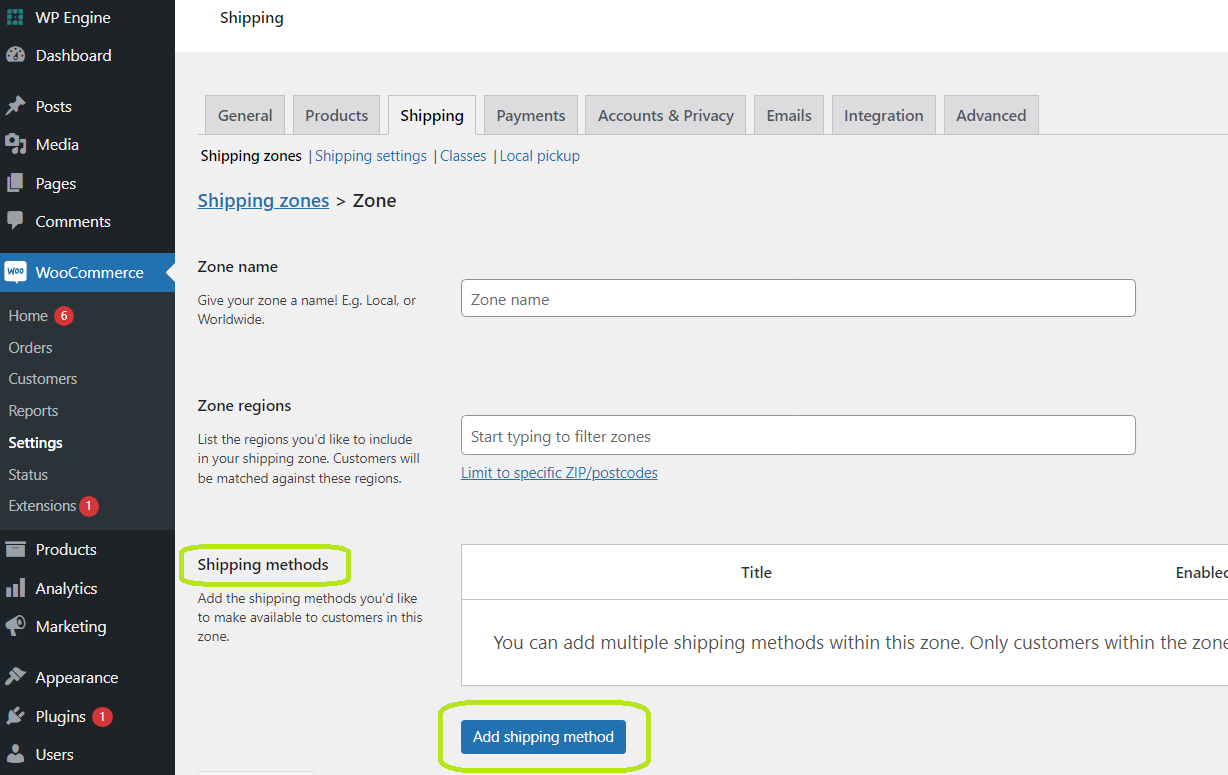Screen dimensions: 1228x775
Task: Open Media library icon in sidebar
Action: tap(15, 144)
